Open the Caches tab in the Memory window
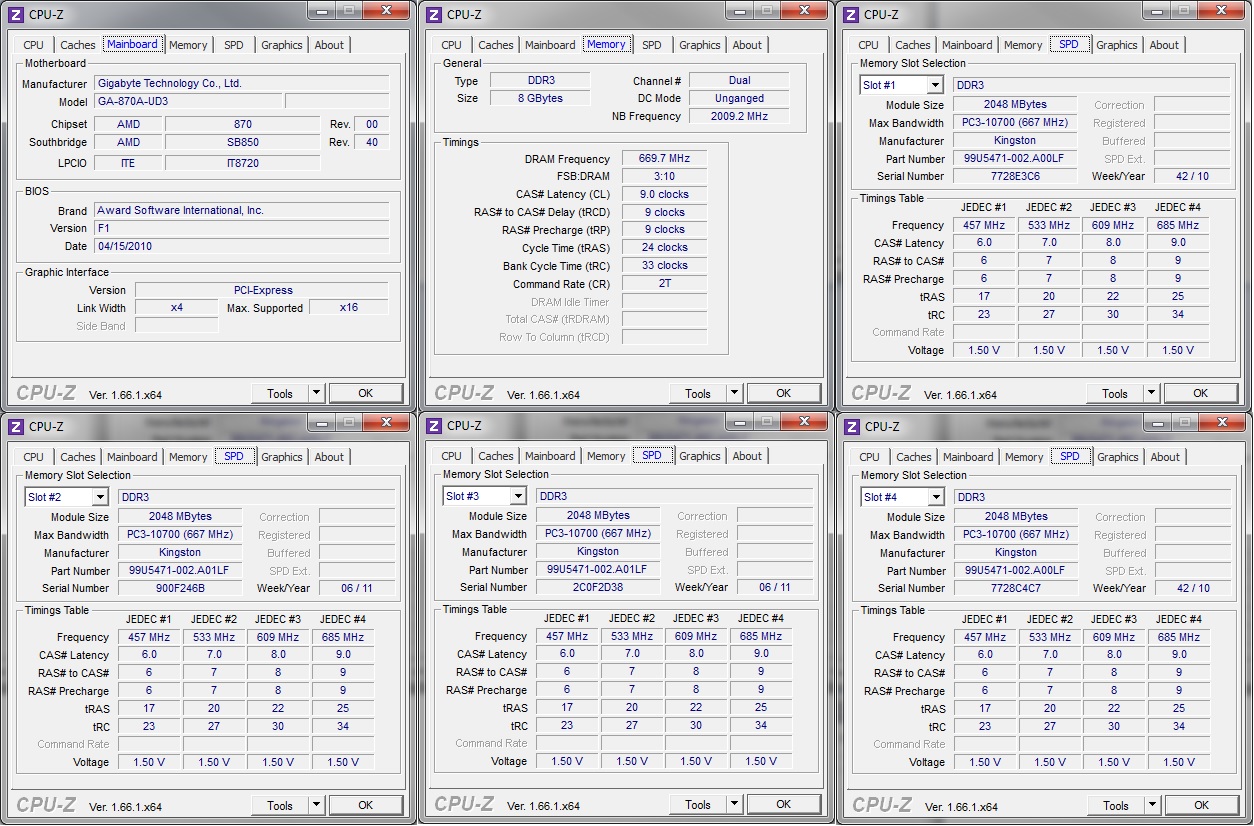Screen dimensions: 1254x826 pos(496,45)
